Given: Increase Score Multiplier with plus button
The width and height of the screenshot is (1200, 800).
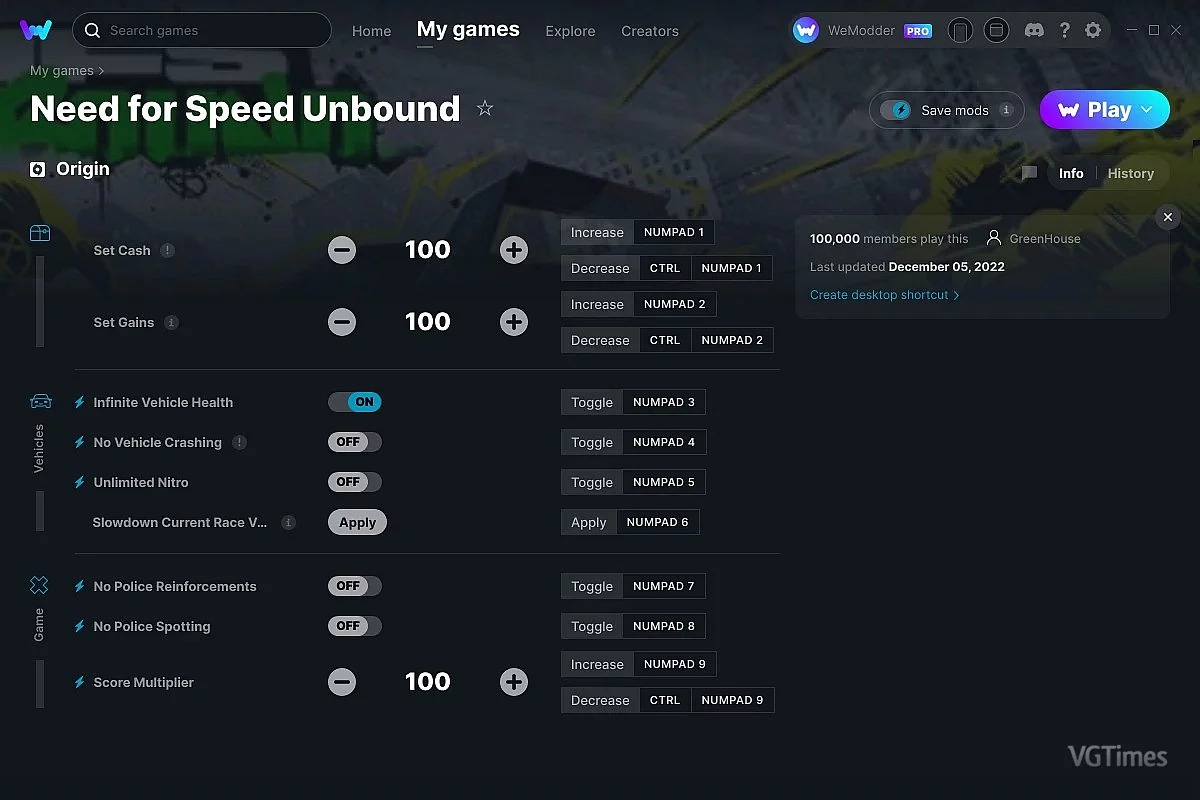Looking at the screenshot, I should tap(514, 682).
